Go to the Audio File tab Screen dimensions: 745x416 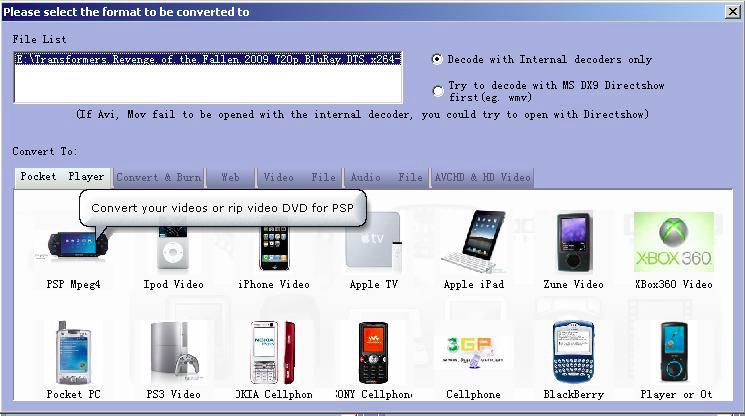[386, 178]
